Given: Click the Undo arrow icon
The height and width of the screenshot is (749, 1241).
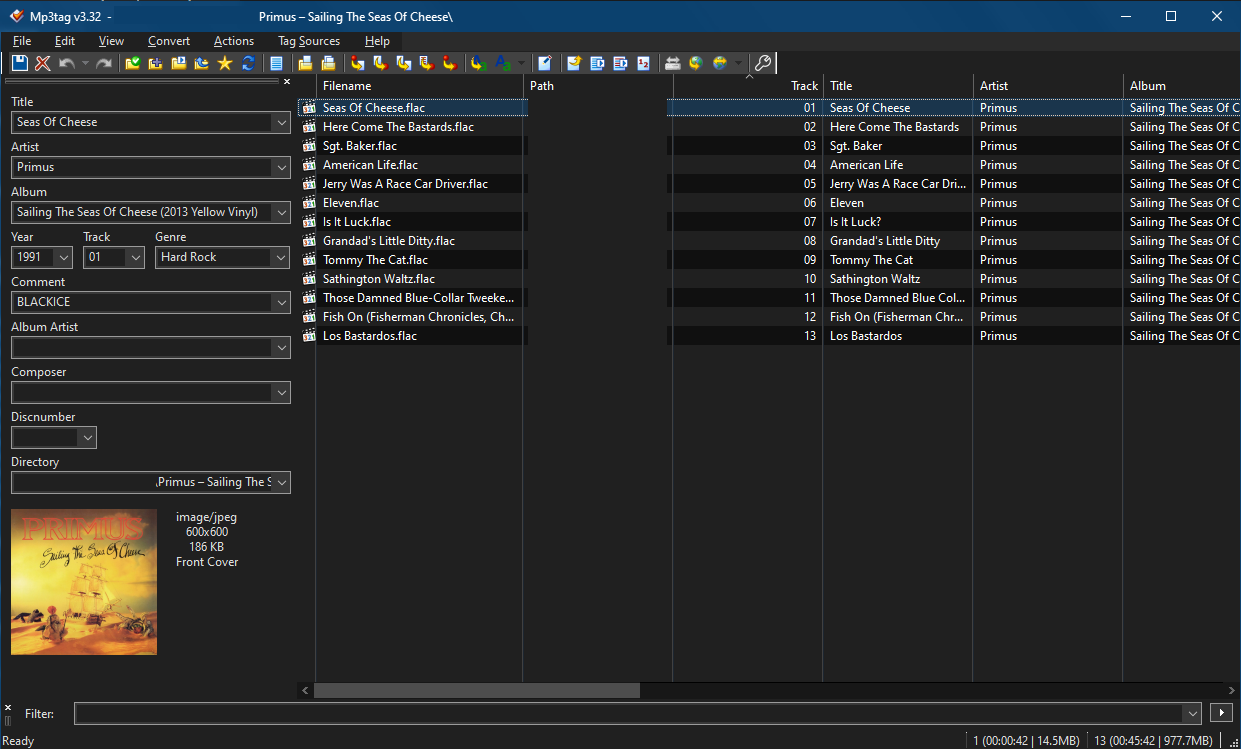Looking at the screenshot, I should [66, 63].
